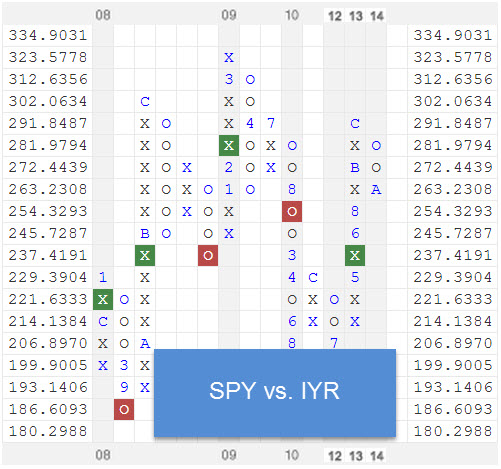Click the B in the 272.4439 row
The height and width of the screenshot is (469, 501).
[x=355, y=167]
